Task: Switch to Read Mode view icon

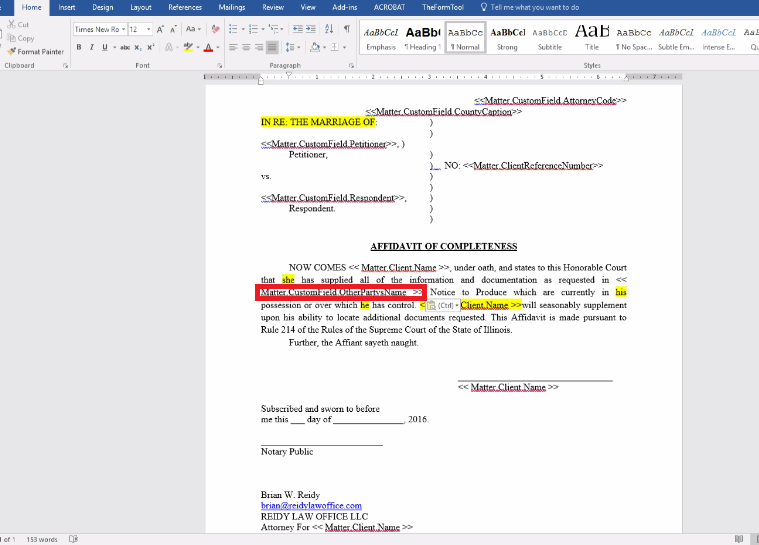Action: click(x=739, y=539)
